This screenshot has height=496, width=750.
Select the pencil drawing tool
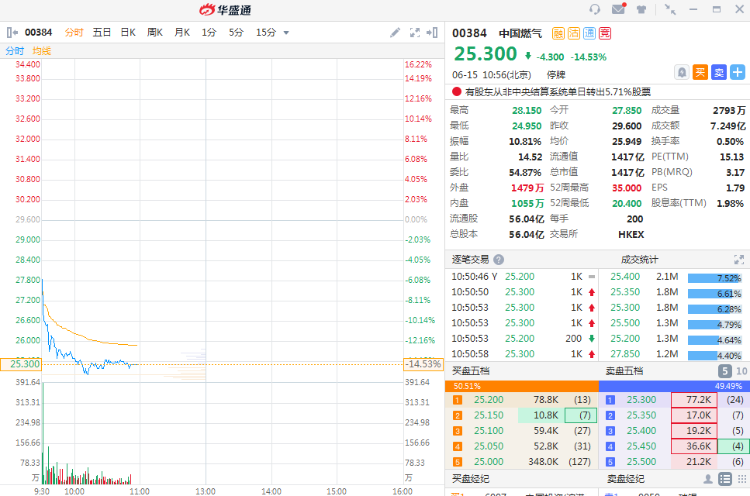[x=395, y=32]
